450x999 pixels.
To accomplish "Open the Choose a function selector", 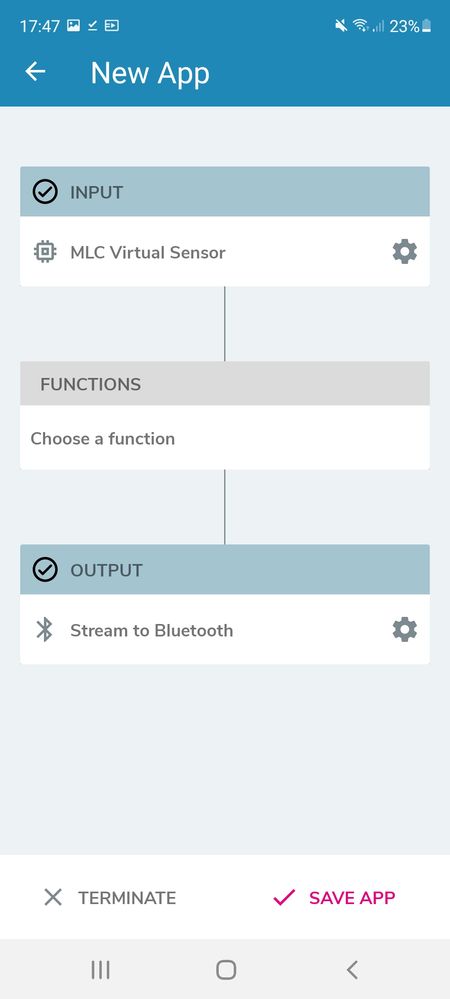I will 224,438.
